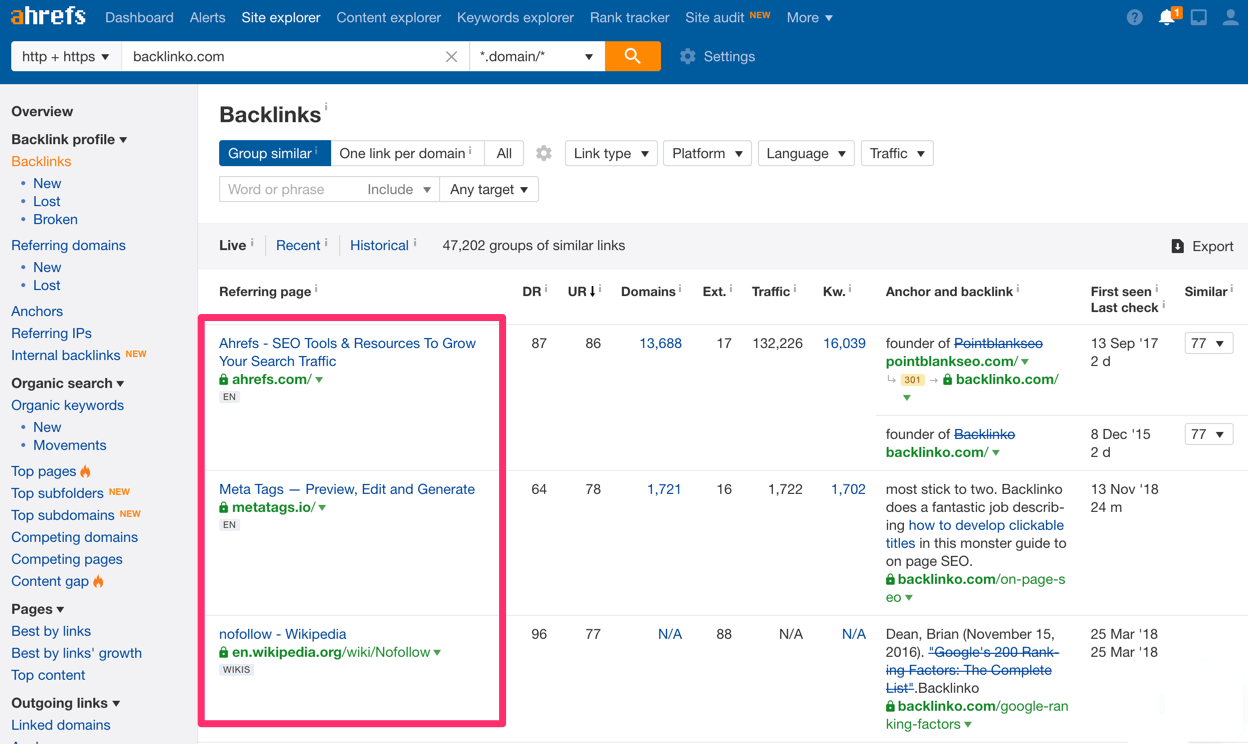The image size is (1248, 745).
Task: Select the All links mode
Action: (504, 153)
